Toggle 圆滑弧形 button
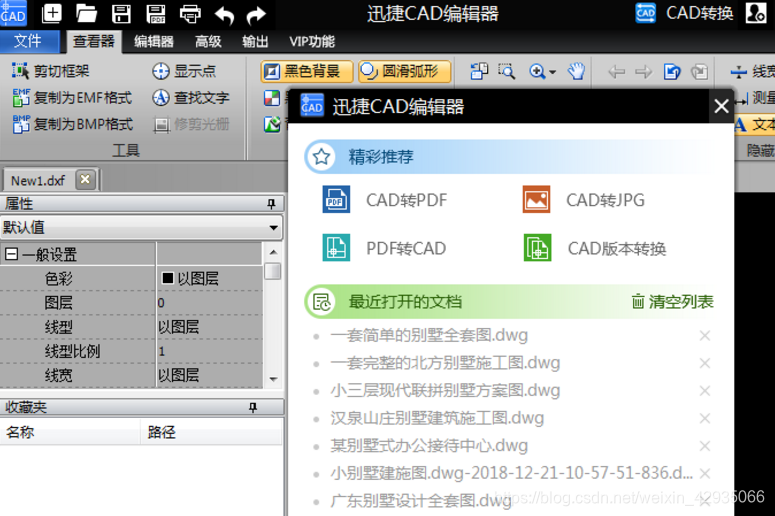 [404, 72]
